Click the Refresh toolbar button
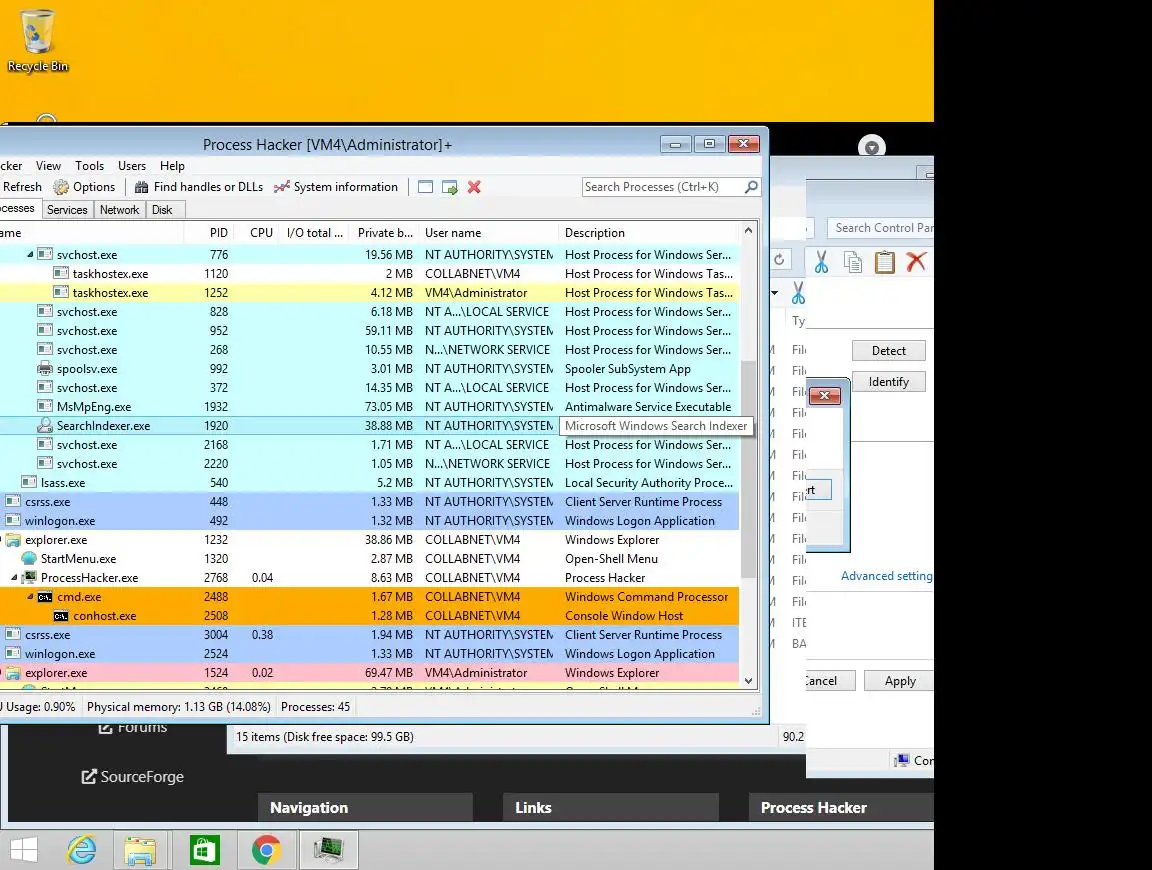Viewport: 1152px width, 870px height. click(22, 187)
